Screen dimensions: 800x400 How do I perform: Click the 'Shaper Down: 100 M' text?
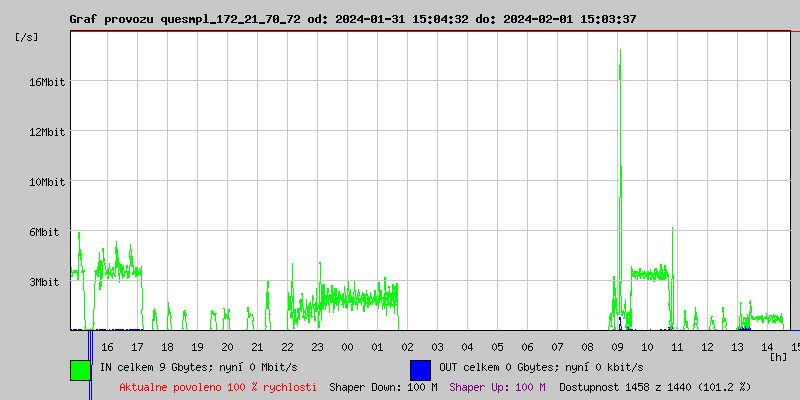[x=383, y=387]
